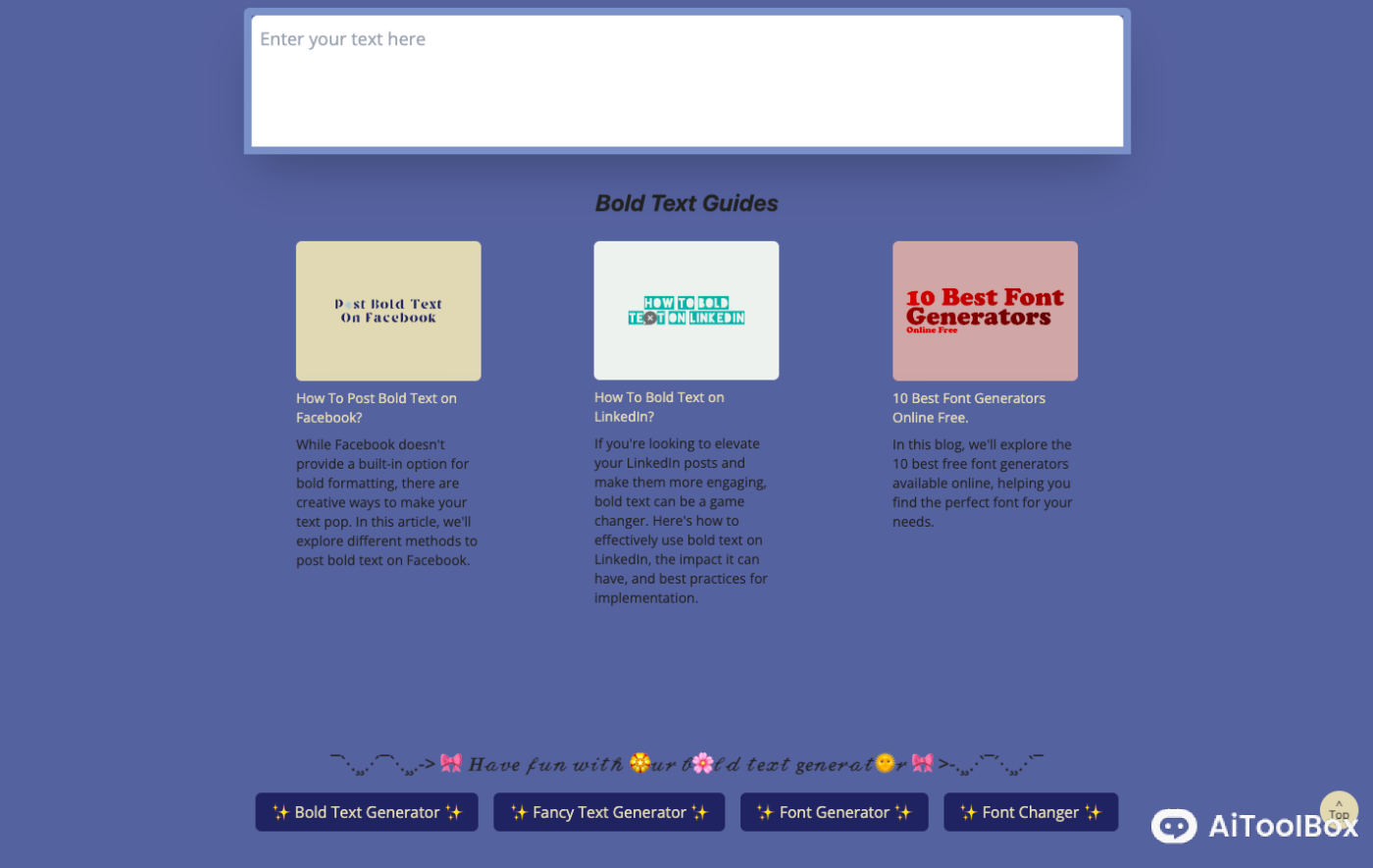Click the LinkedIn posts description paragraph

pos(682,521)
